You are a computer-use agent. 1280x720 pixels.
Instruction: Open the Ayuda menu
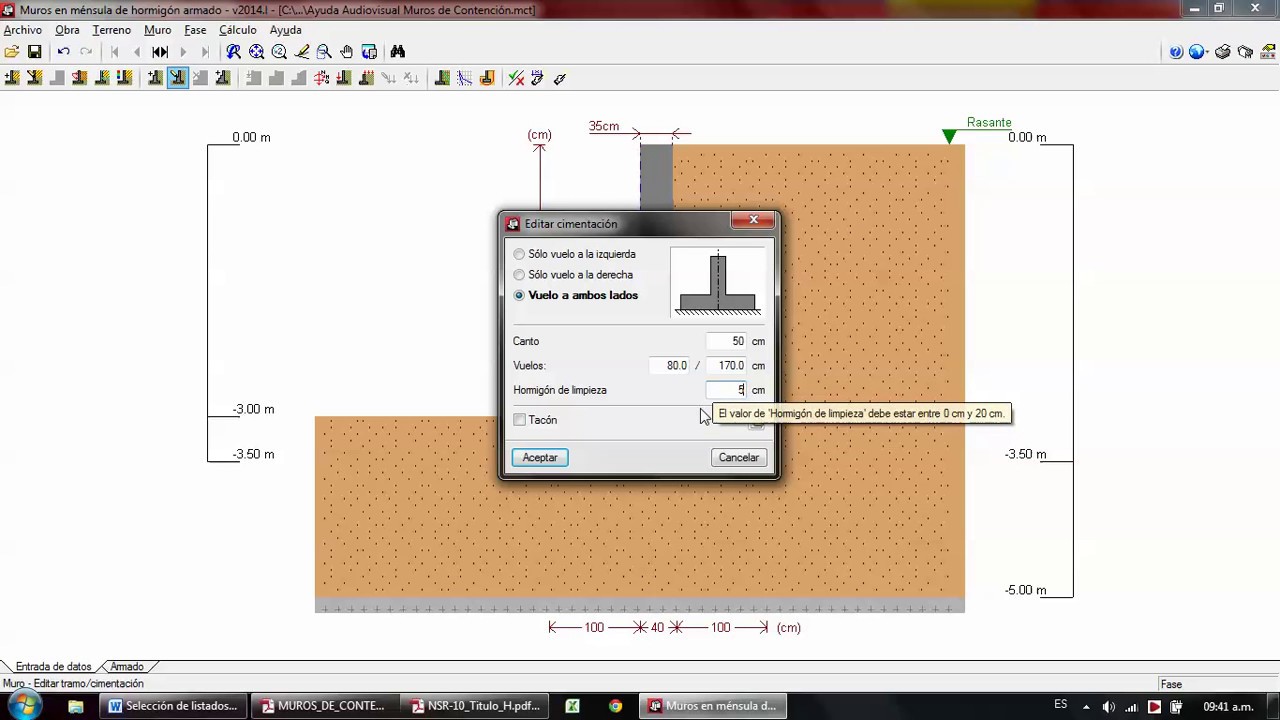click(285, 30)
